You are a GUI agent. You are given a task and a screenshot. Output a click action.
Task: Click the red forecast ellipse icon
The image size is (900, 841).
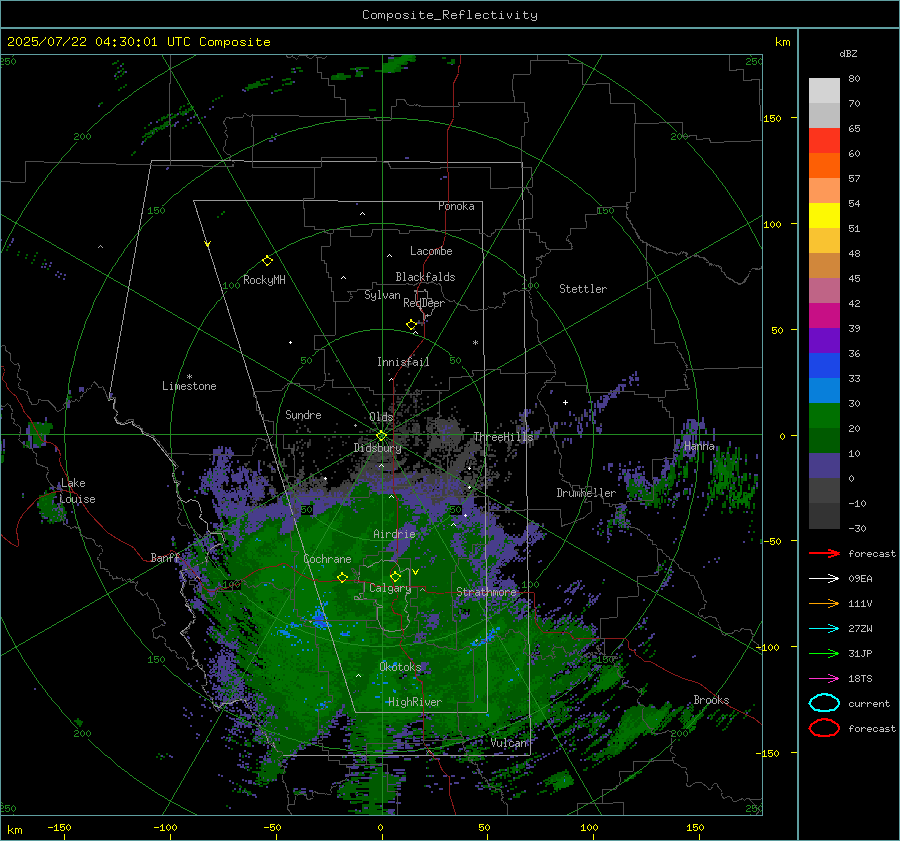[824, 728]
